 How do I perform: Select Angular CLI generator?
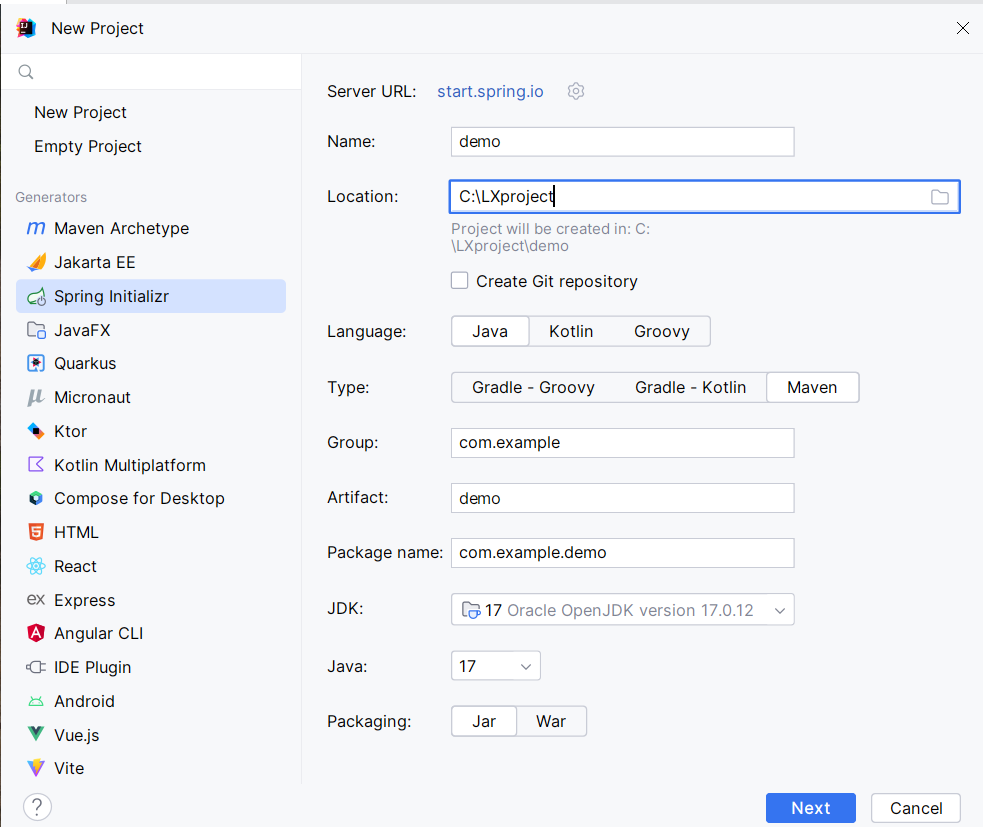[x=151, y=633]
